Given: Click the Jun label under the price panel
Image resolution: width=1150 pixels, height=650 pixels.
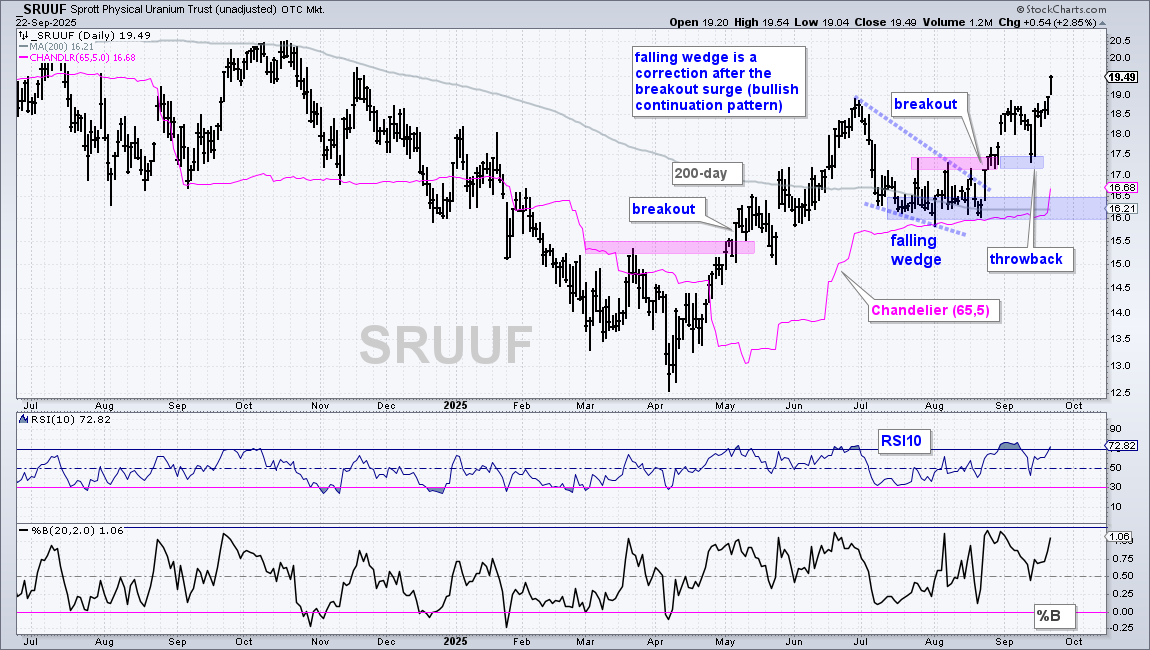Looking at the screenshot, I should (794, 406).
